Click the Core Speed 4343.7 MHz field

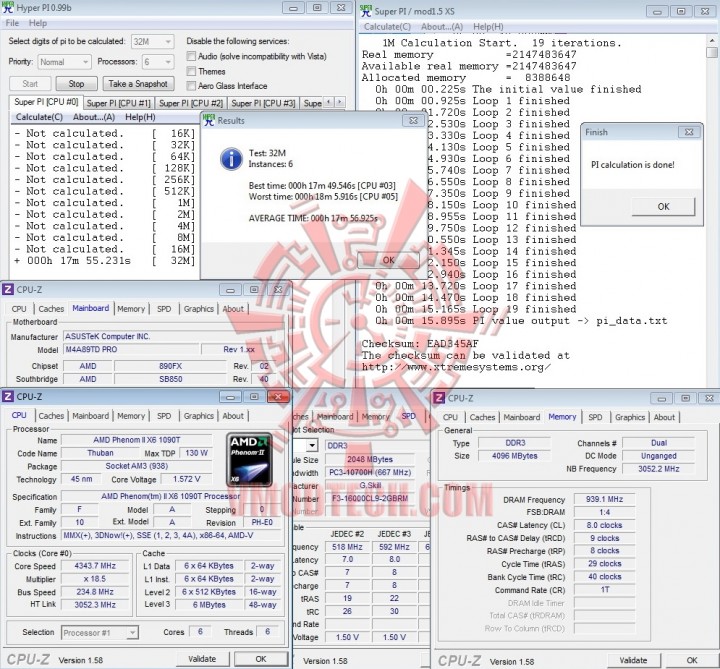coord(95,566)
